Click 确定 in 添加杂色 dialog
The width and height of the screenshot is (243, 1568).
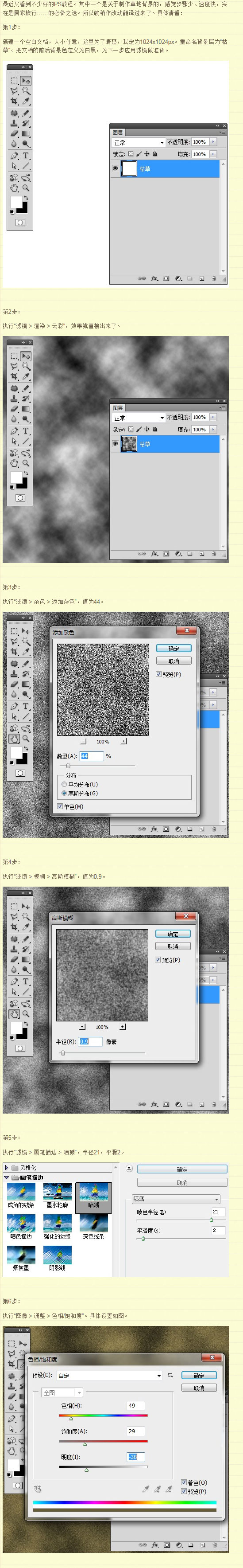[x=174, y=648]
